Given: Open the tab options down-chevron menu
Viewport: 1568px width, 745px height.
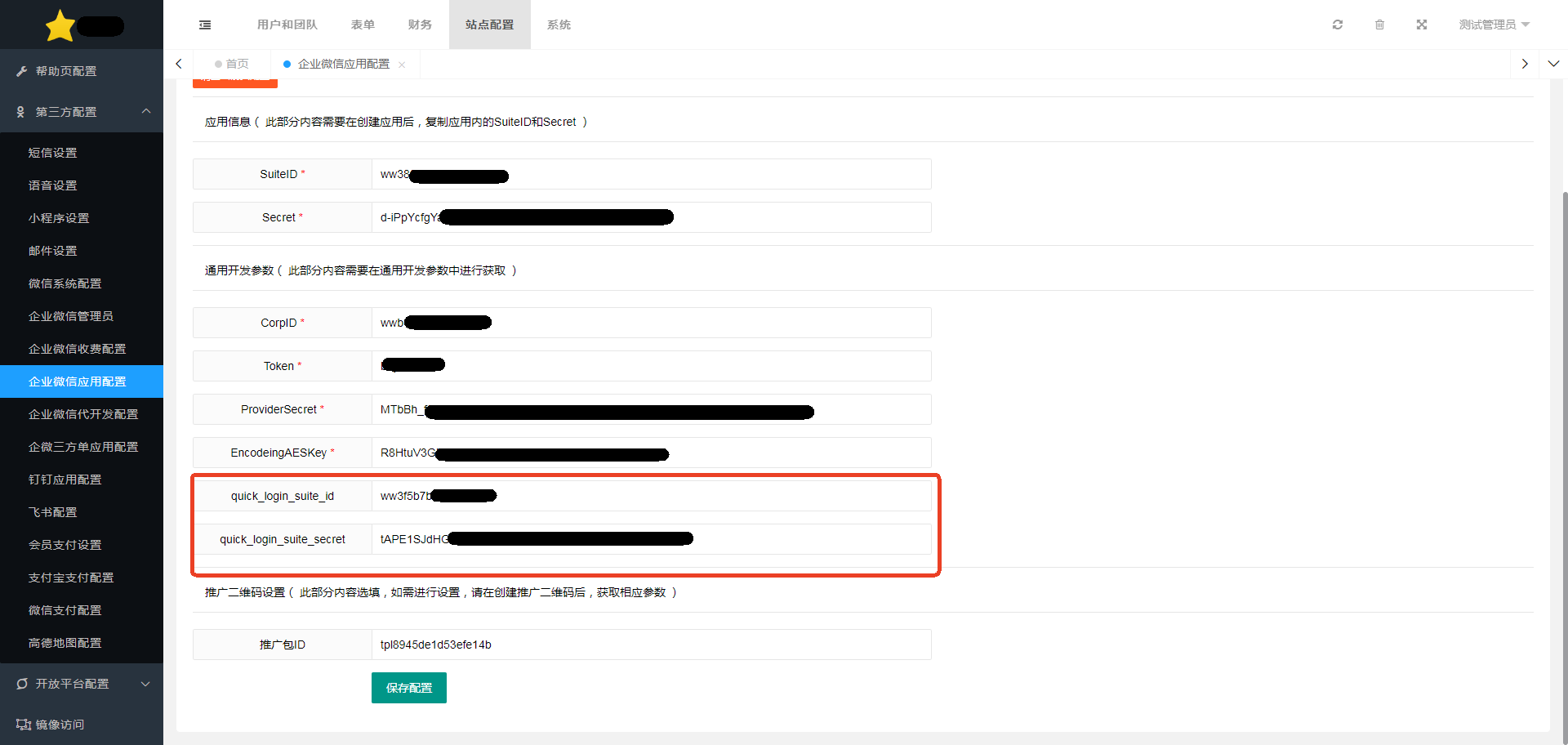Looking at the screenshot, I should (x=1553, y=64).
